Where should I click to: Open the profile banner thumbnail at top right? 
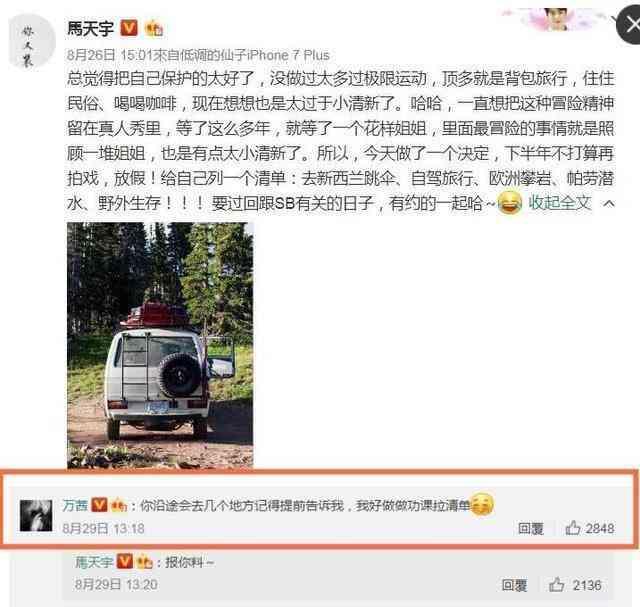[x=554, y=18]
